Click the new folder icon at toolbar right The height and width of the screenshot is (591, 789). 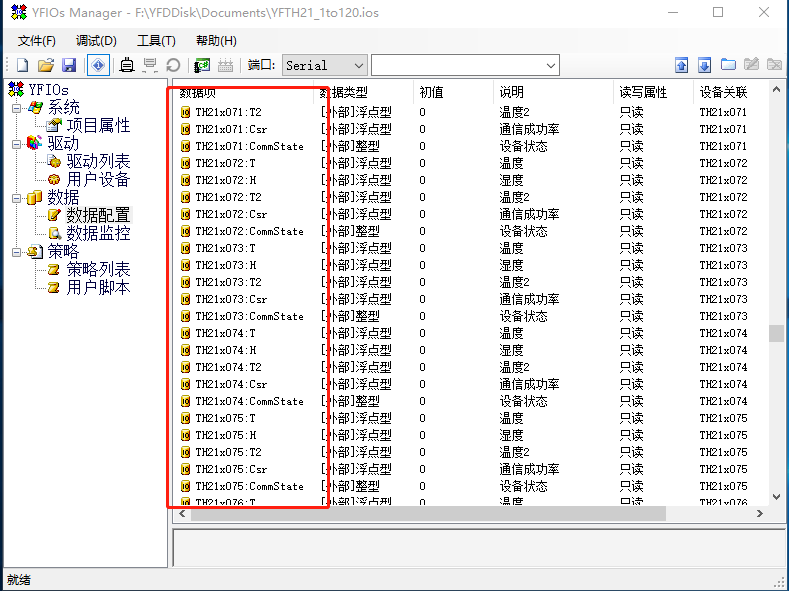[x=728, y=65]
